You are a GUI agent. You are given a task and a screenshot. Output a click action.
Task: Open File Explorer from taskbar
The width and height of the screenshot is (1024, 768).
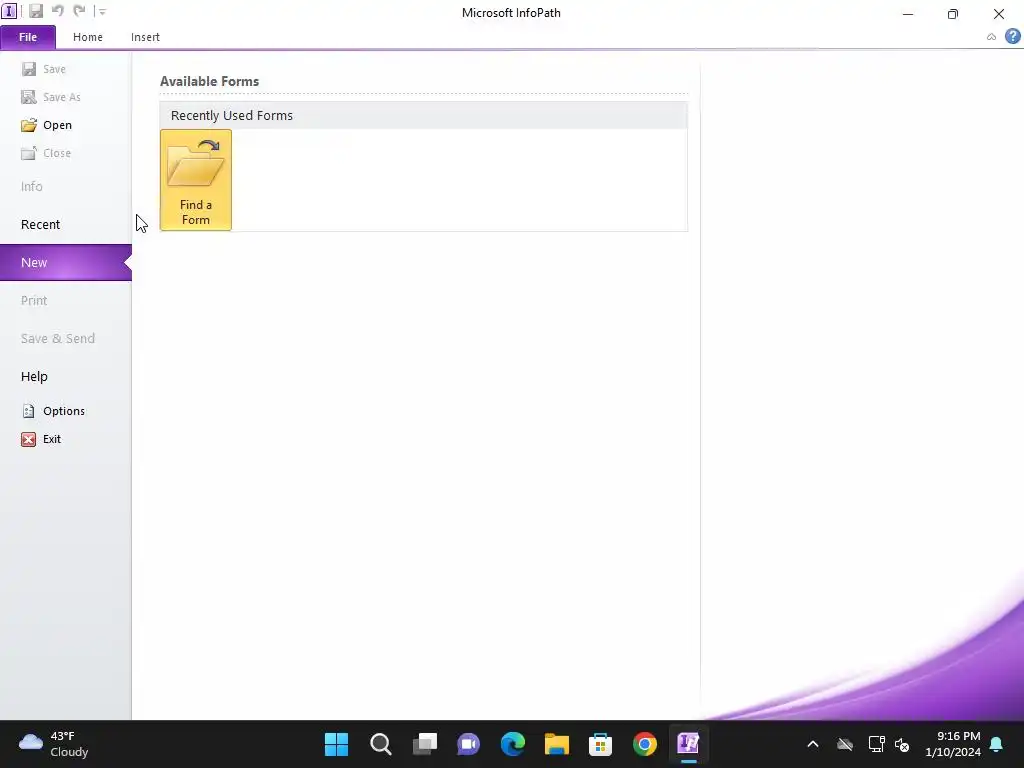[556, 744]
